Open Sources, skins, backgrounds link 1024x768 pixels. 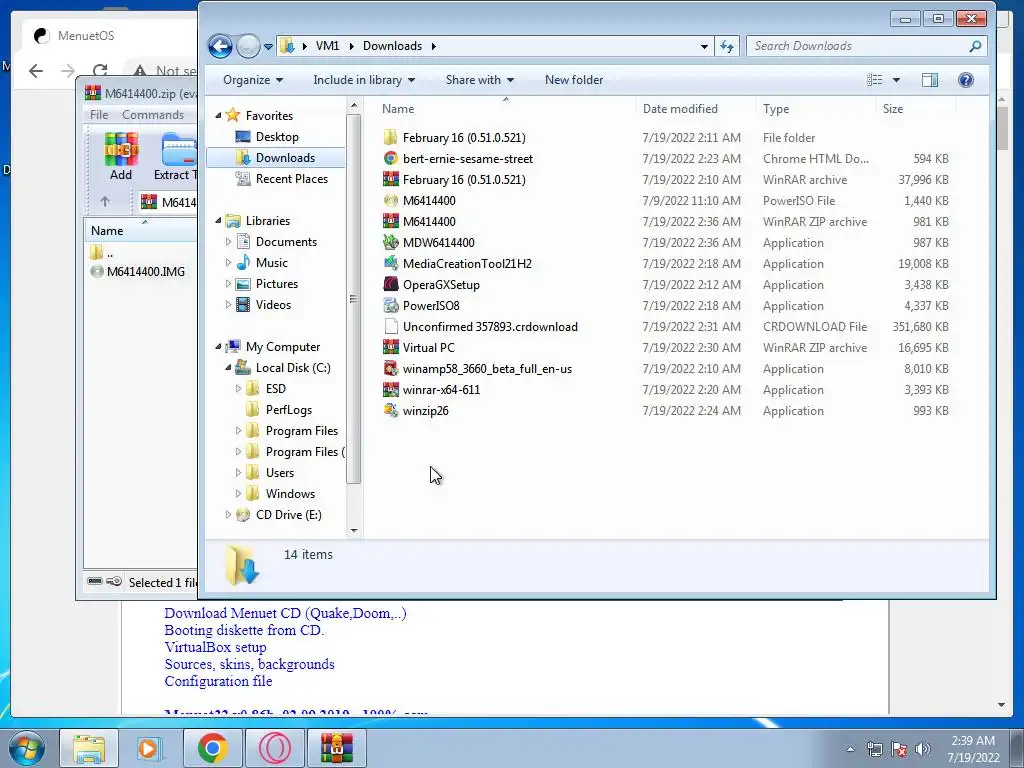pyautogui.click(x=249, y=664)
